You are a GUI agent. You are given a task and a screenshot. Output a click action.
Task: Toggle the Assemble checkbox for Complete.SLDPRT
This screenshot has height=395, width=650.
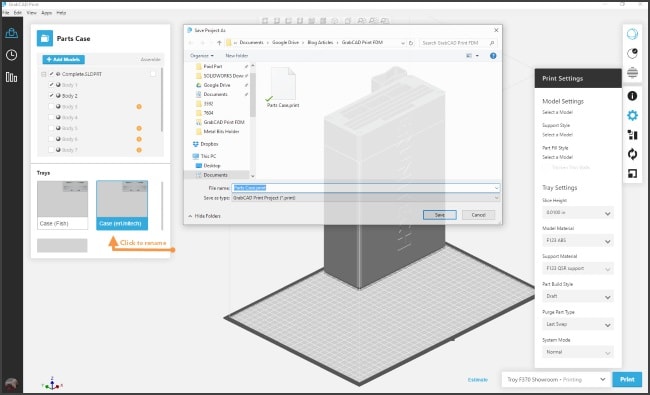[153, 74]
